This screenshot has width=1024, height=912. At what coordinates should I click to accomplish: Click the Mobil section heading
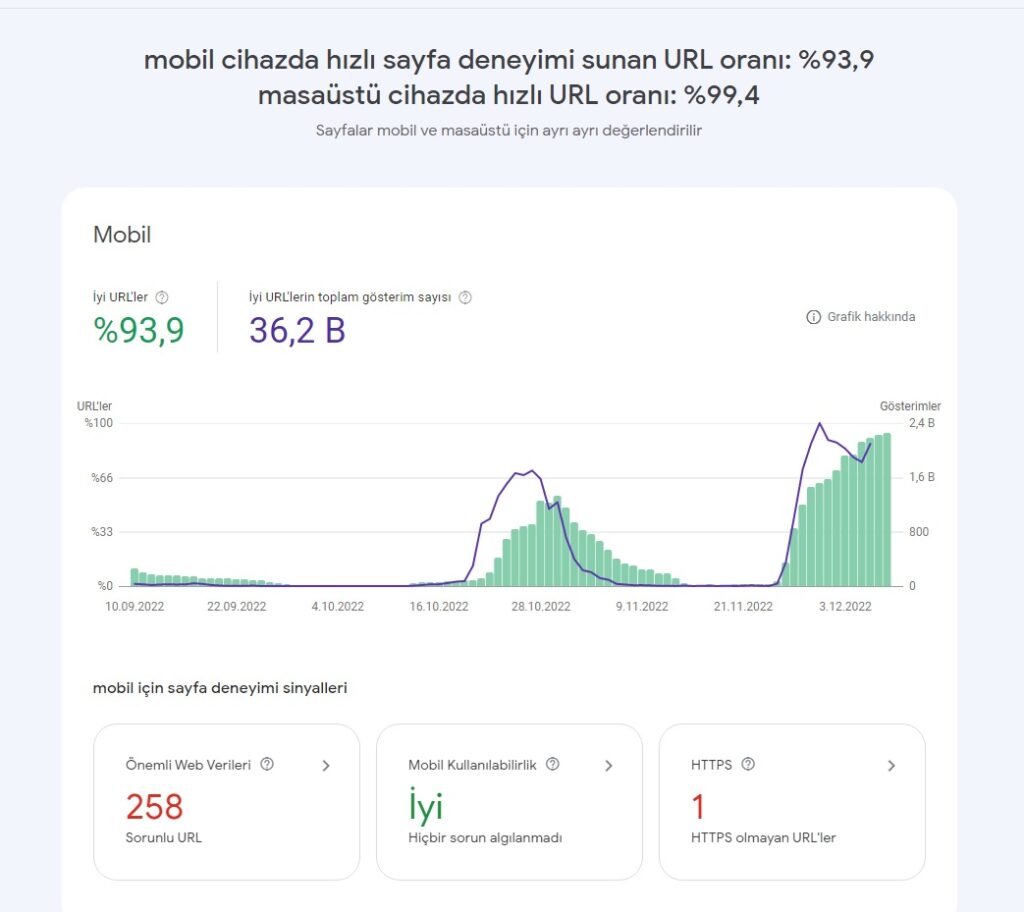122,235
